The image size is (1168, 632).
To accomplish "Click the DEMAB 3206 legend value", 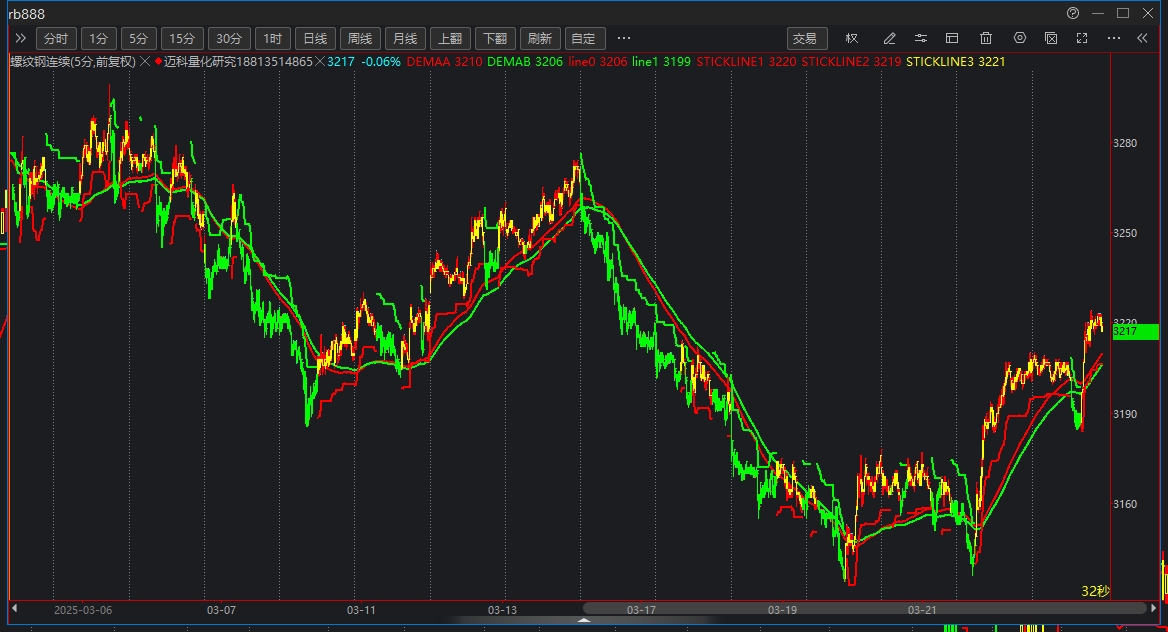I will pos(524,61).
